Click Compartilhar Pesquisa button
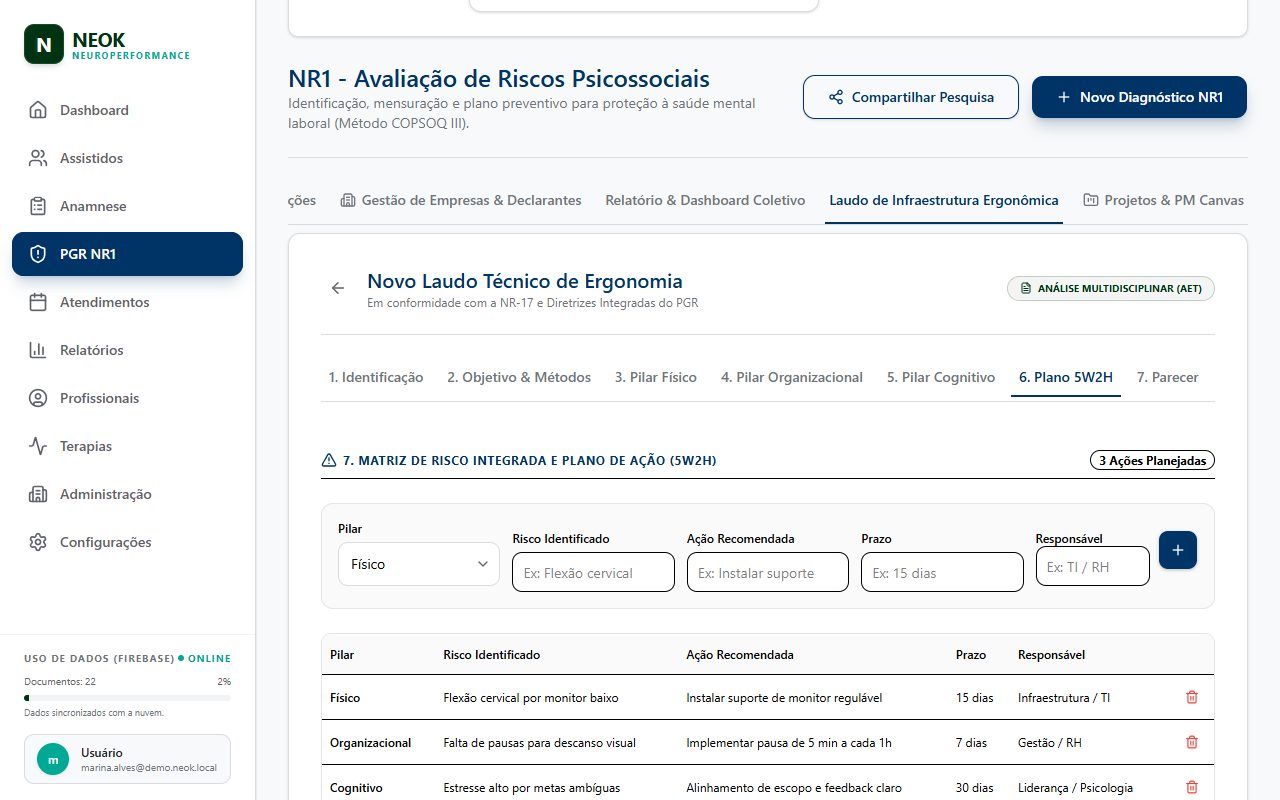 coord(911,97)
